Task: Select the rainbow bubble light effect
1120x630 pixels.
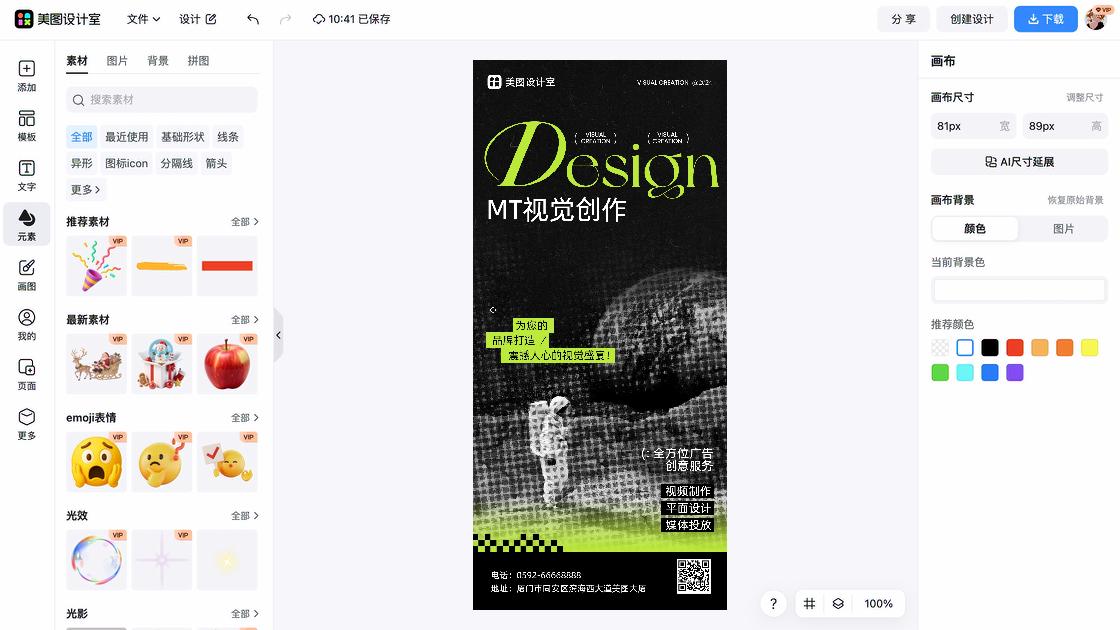Action: click(x=96, y=559)
